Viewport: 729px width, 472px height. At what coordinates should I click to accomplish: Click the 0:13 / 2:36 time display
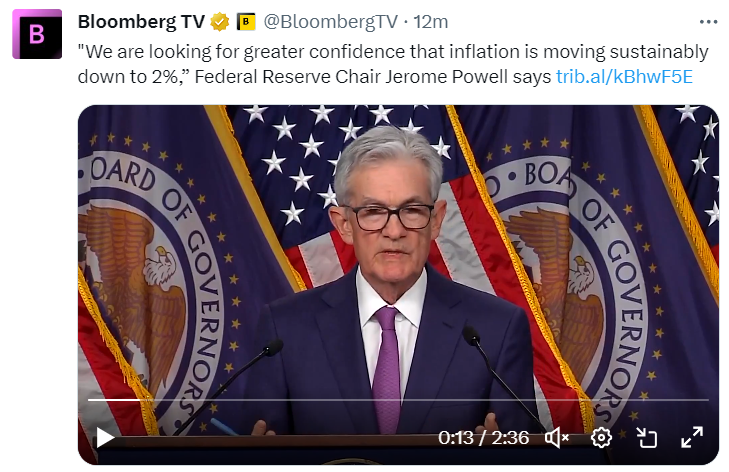click(x=484, y=437)
